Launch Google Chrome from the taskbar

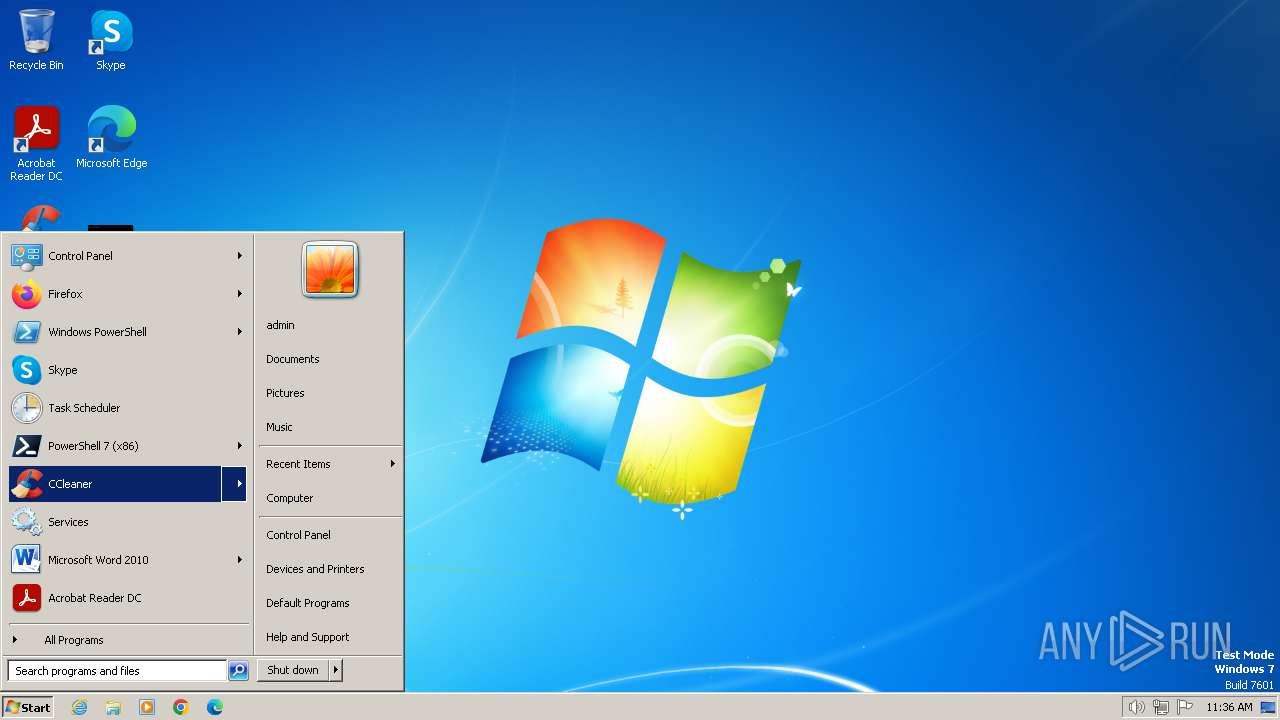tap(181, 707)
